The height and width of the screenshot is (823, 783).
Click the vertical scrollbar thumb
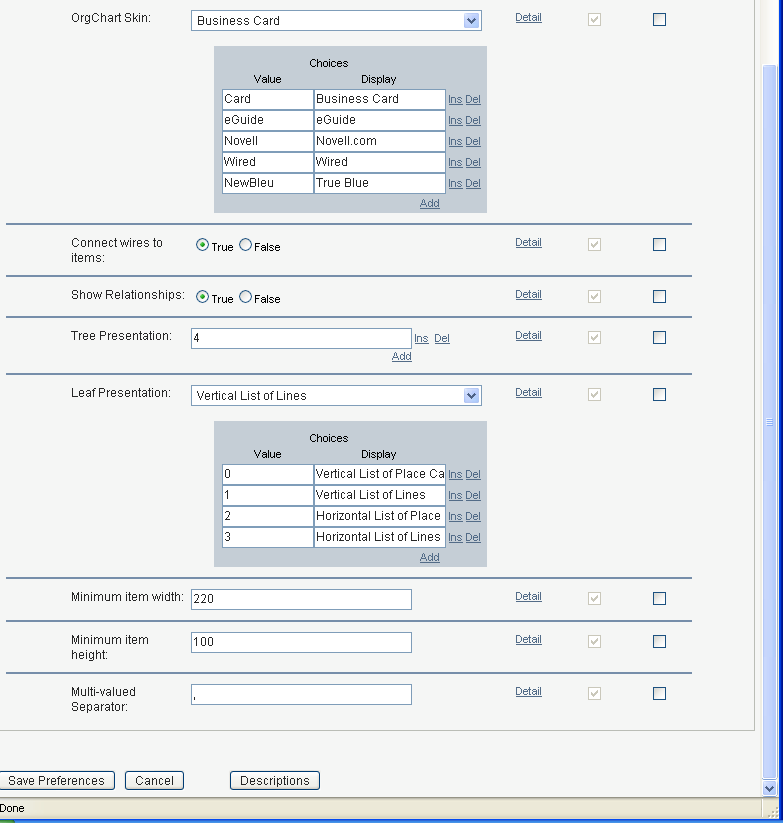(x=769, y=421)
